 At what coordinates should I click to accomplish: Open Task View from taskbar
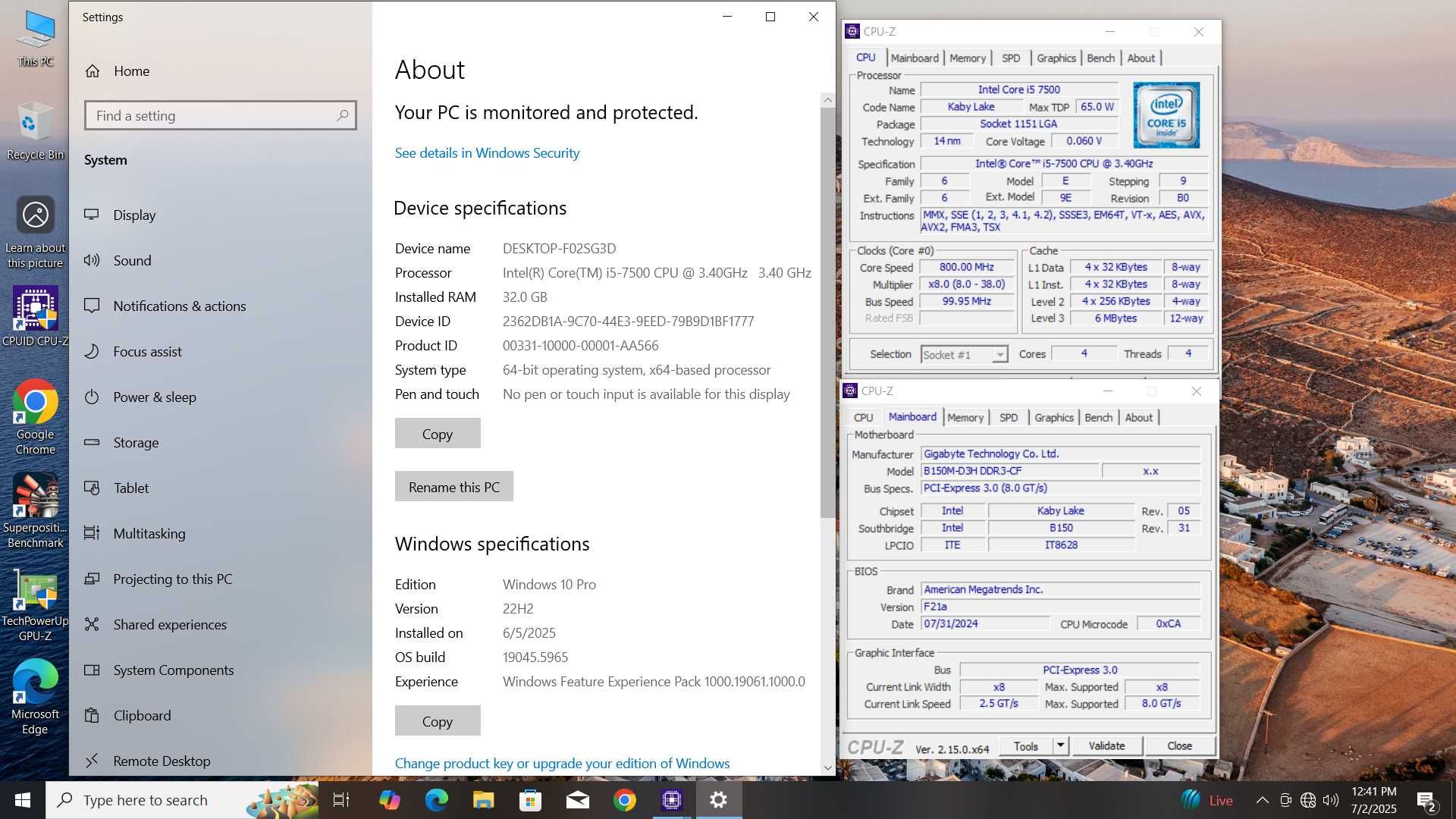click(341, 800)
